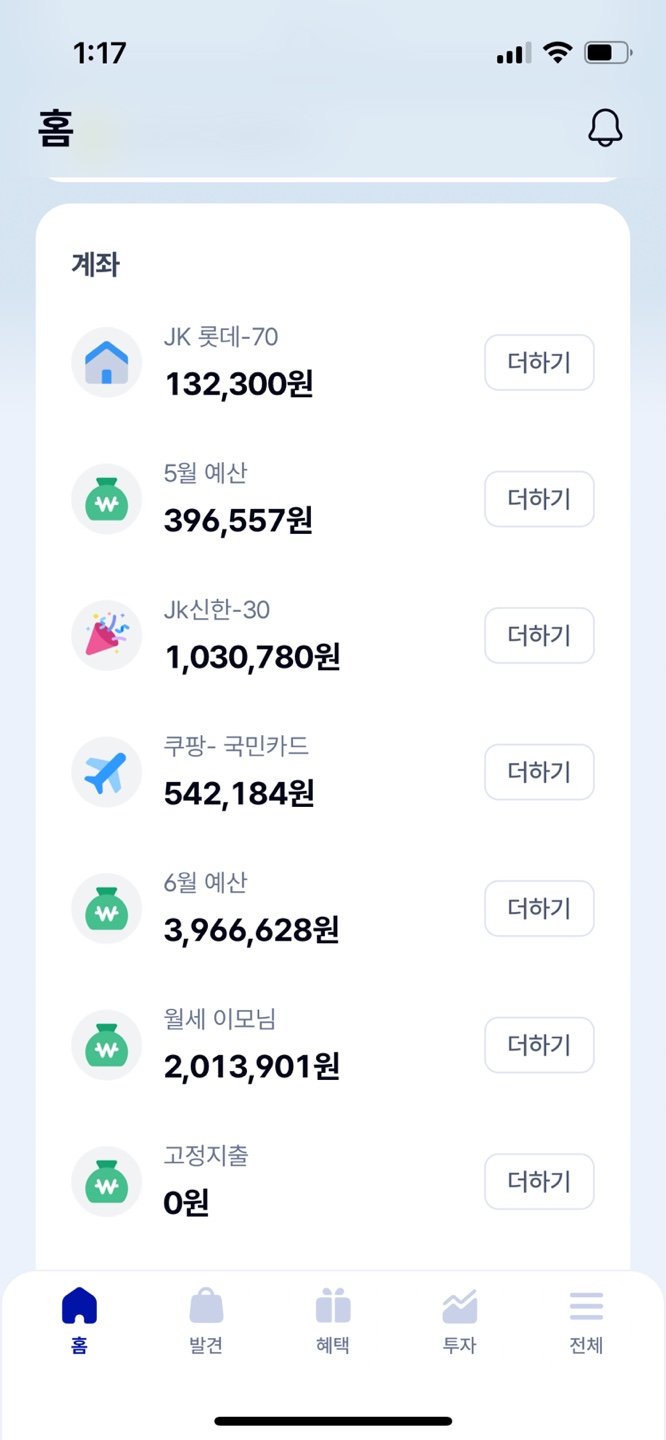Open the notification bell icon

click(x=605, y=128)
